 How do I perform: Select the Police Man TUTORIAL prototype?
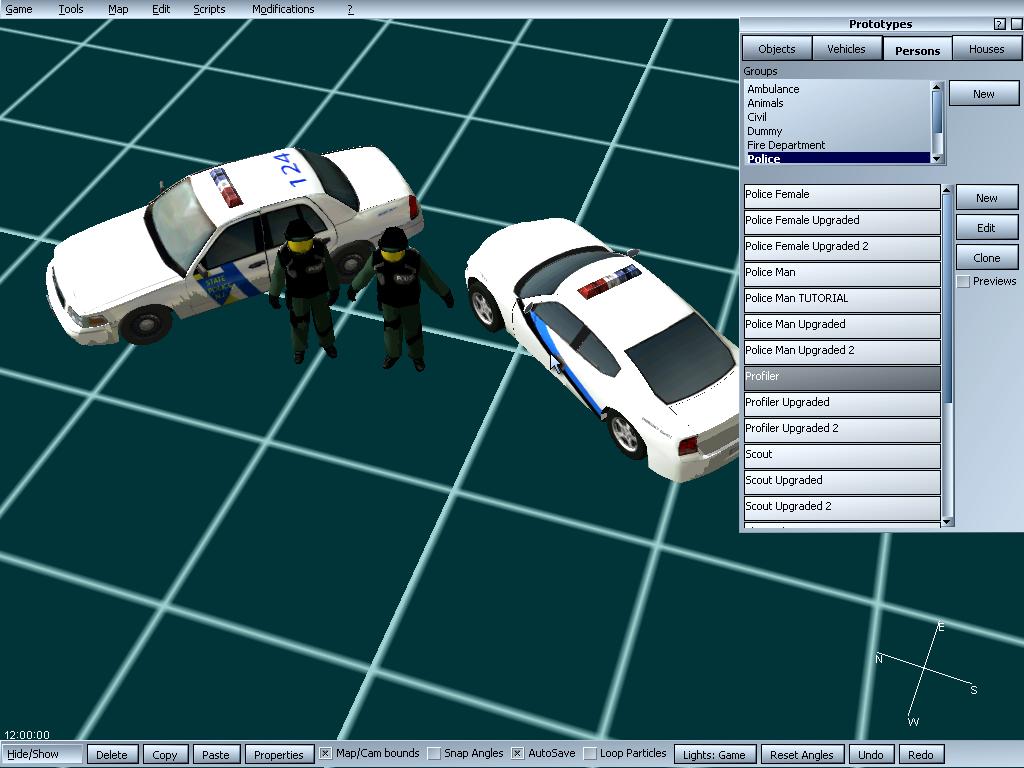(842, 299)
